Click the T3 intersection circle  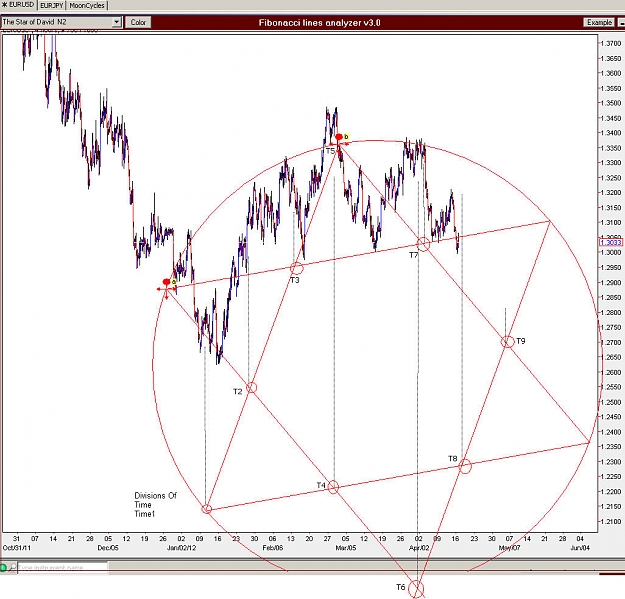tap(297, 268)
